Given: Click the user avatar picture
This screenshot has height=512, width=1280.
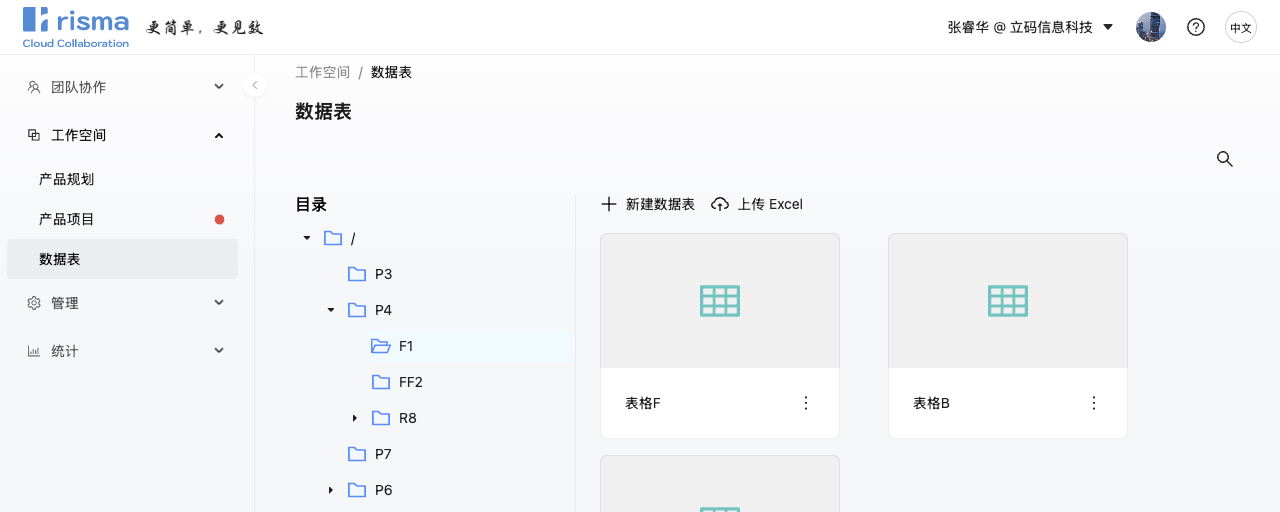Looking at the screenshot, I should click(x=1151, y=27).
